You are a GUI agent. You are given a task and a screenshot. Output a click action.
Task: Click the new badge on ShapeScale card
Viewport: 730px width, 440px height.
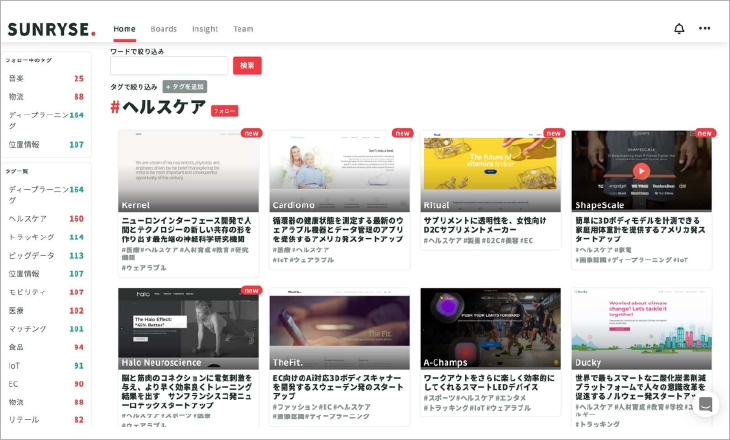click(704, 133)
